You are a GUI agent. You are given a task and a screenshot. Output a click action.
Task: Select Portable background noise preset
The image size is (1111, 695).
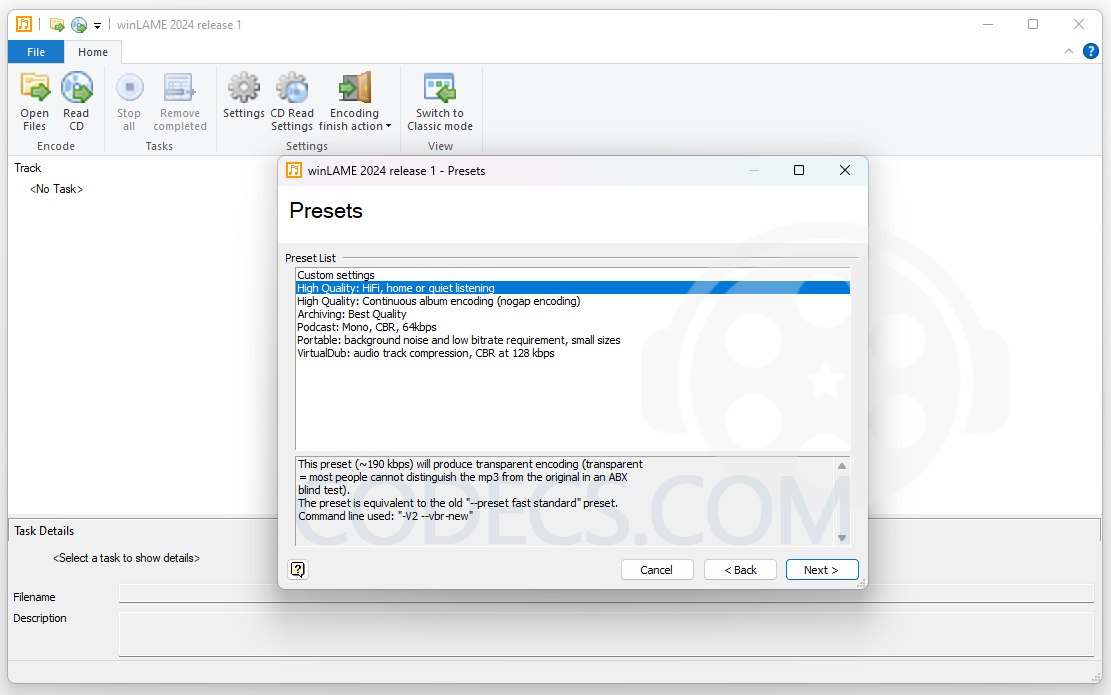coord(573,340)
